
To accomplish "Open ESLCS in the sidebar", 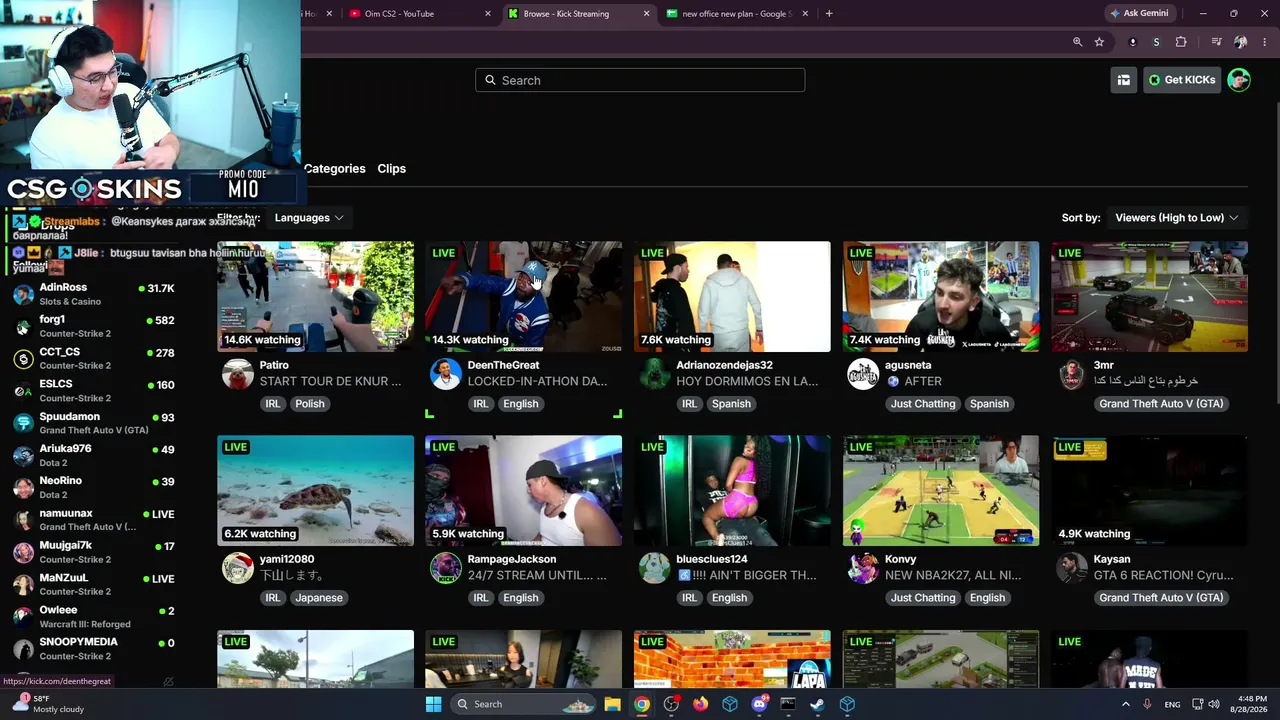I will tap(95, 390).
